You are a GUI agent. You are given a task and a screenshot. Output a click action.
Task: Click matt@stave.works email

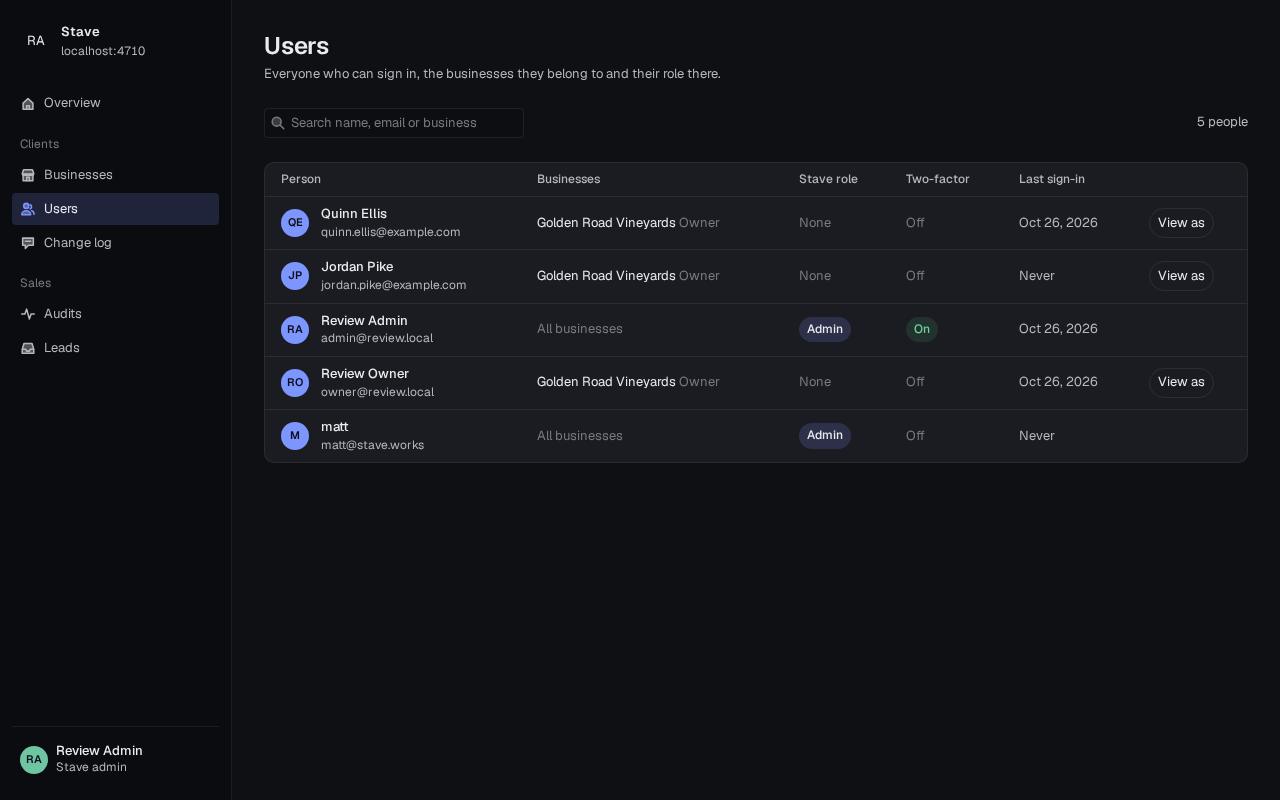click(x=372, y=445)
